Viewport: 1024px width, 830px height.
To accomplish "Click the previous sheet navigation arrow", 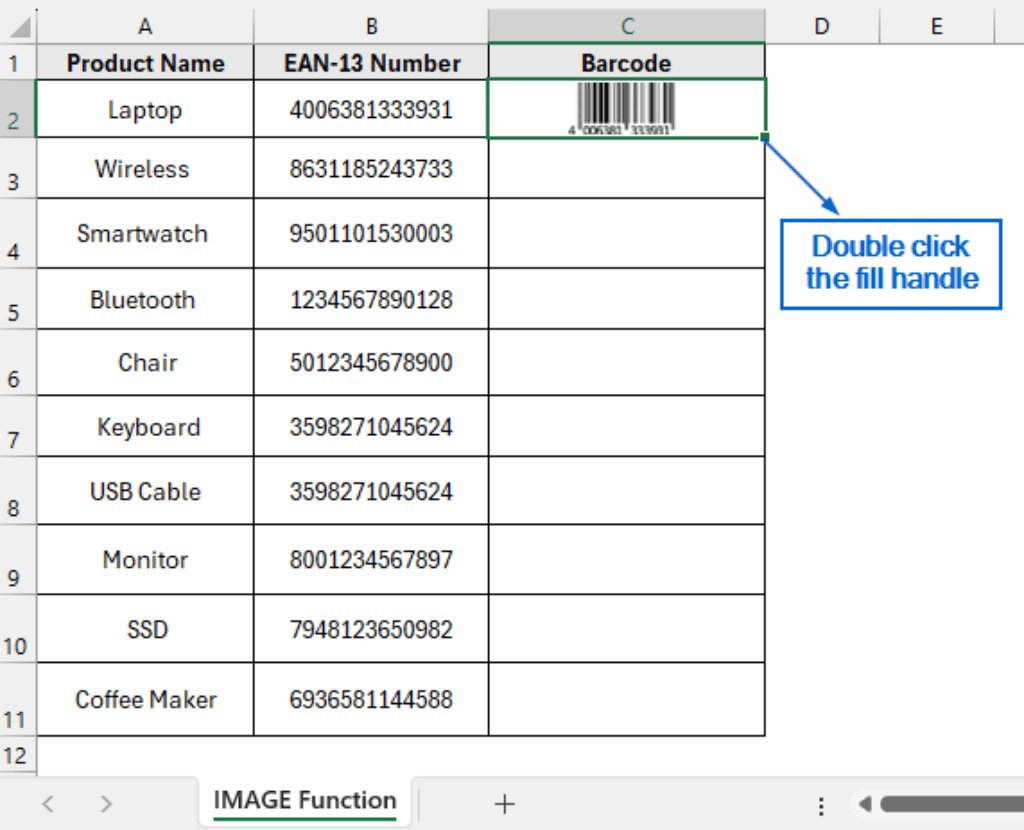I will point(48,803).
